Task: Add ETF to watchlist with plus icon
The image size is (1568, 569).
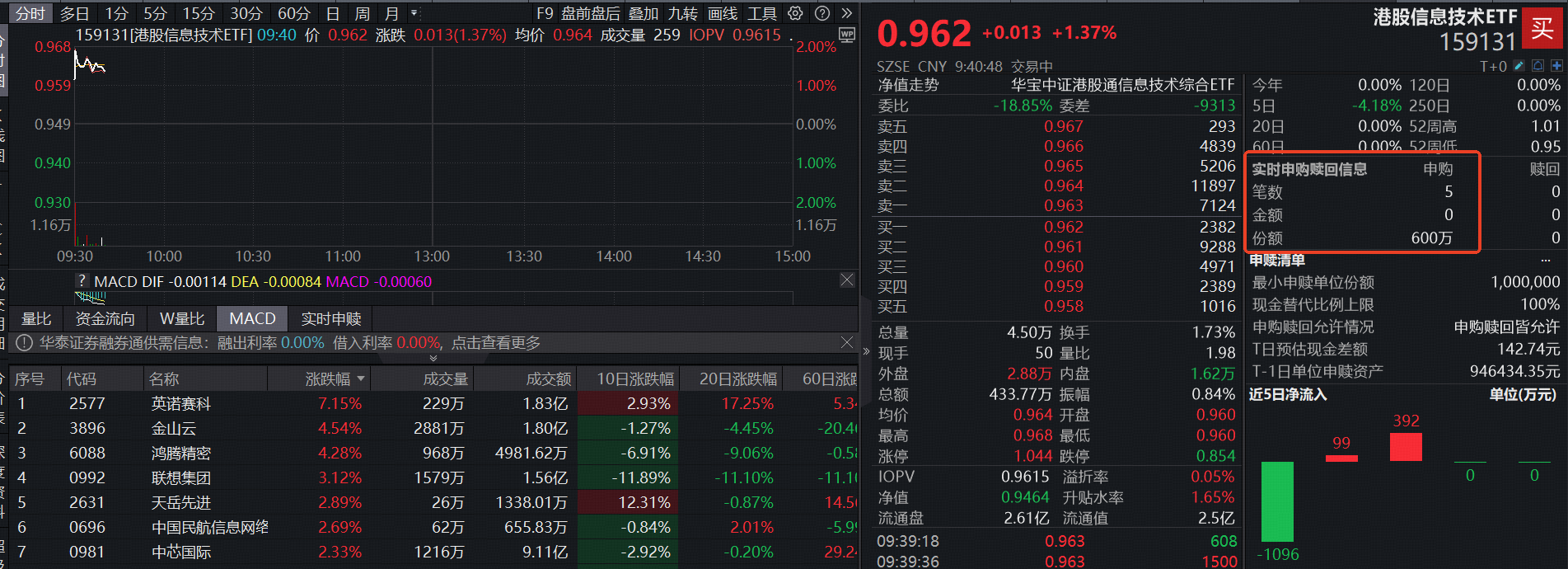Action: point(1556,66)
